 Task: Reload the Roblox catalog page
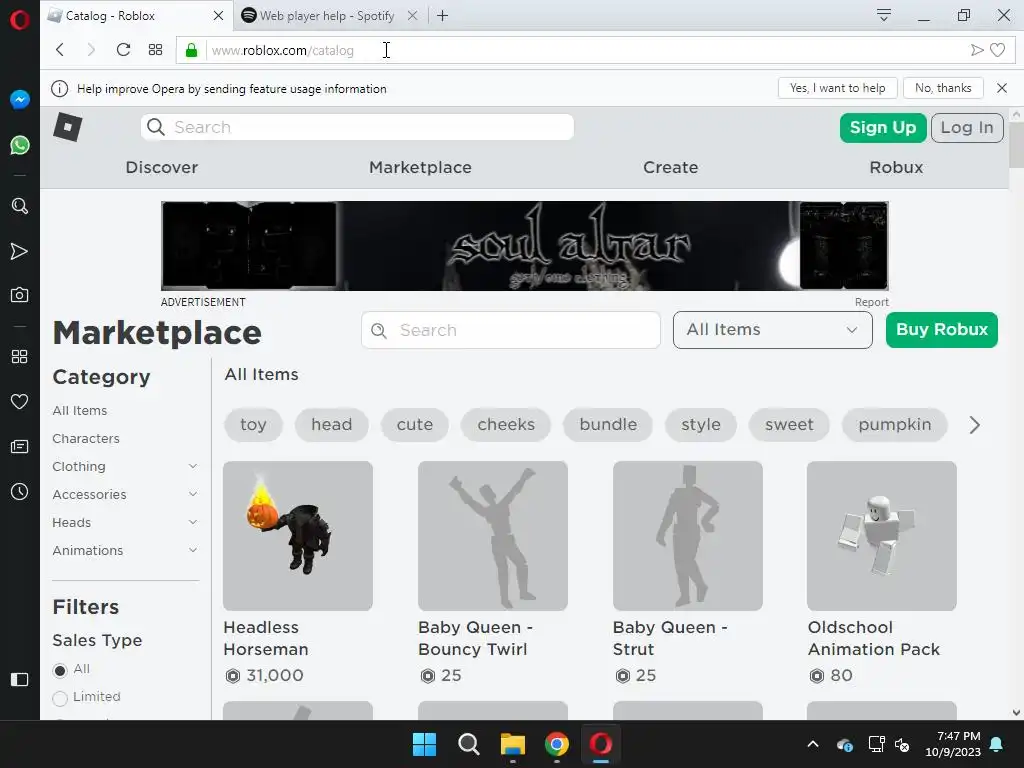click(123, 50)
